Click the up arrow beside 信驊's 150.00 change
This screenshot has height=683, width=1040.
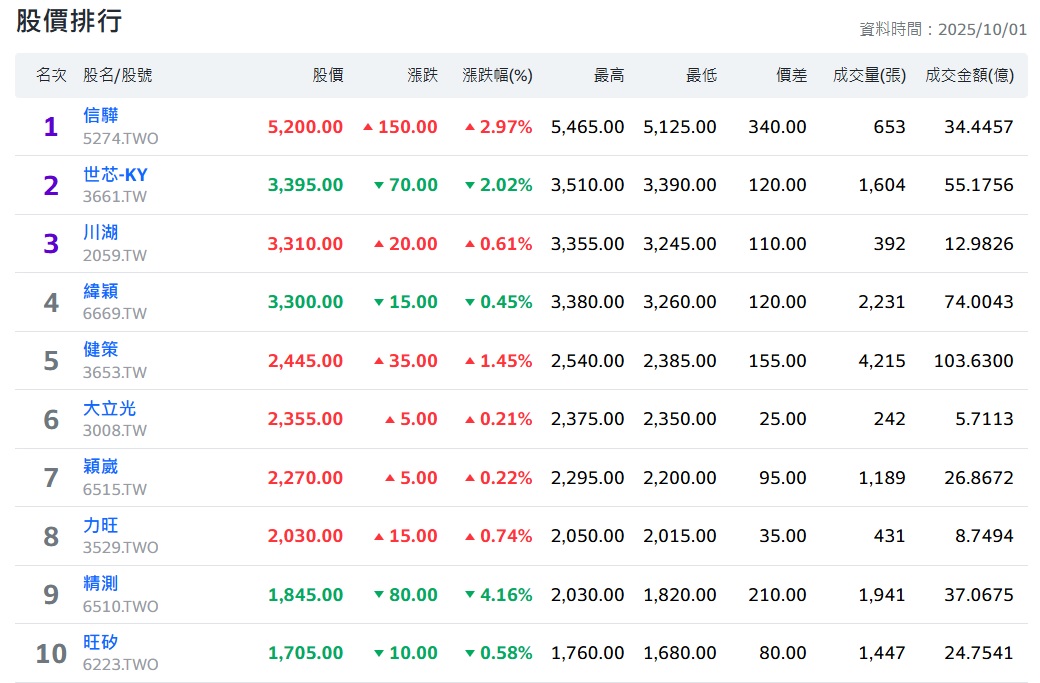pos(368,127)
